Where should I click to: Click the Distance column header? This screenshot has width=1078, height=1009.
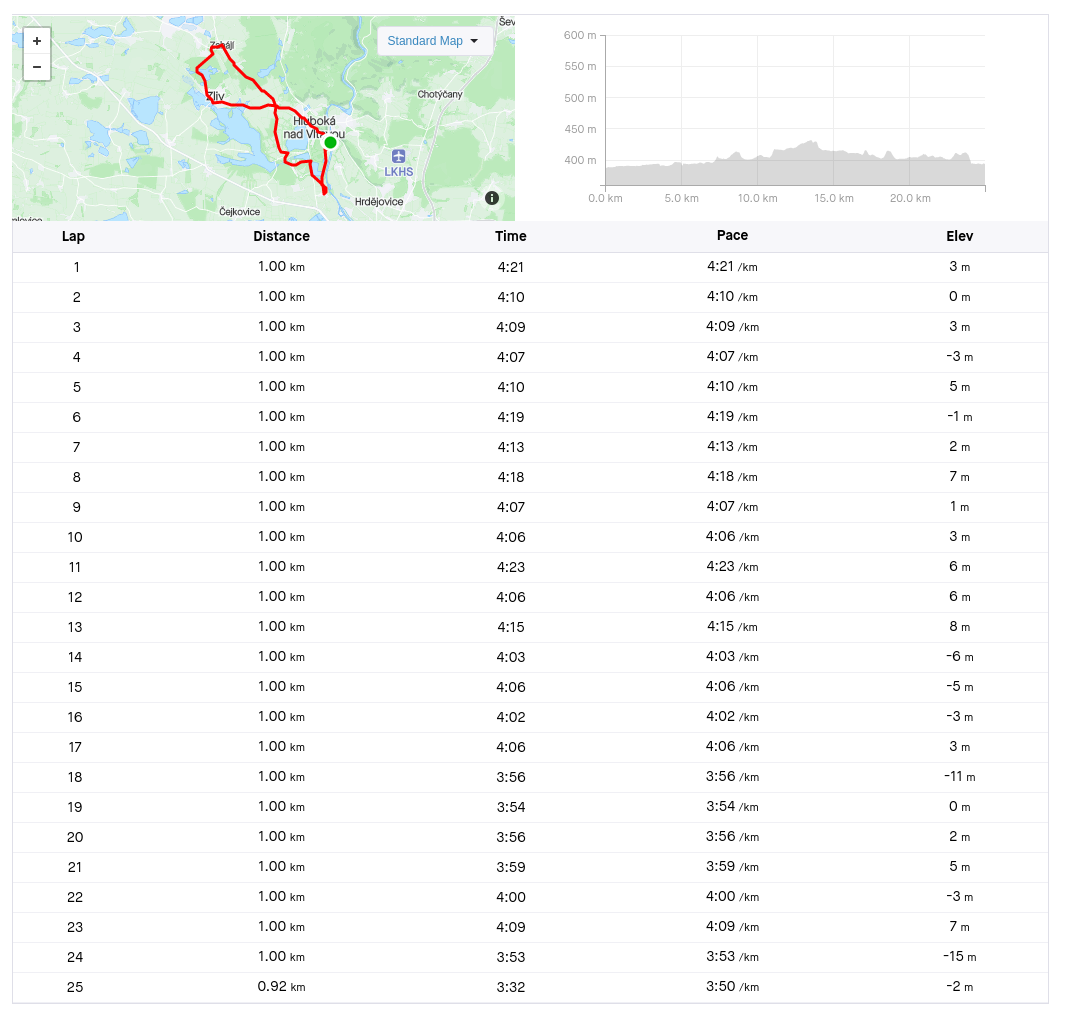tap(281, 236)
